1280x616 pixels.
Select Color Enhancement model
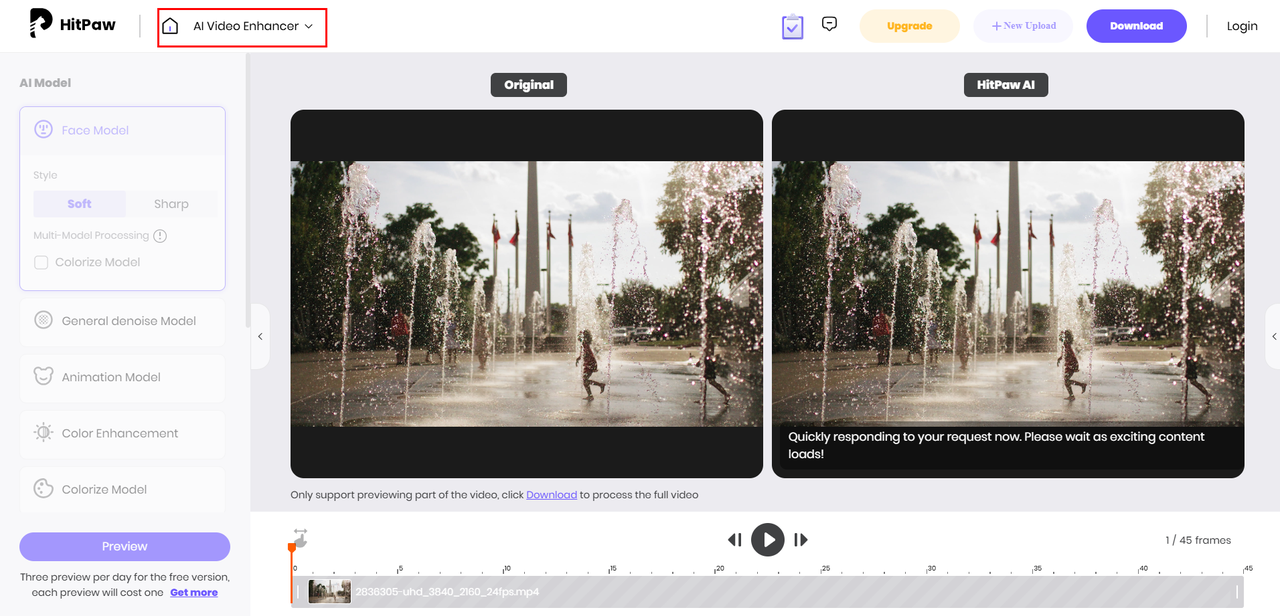122,433
